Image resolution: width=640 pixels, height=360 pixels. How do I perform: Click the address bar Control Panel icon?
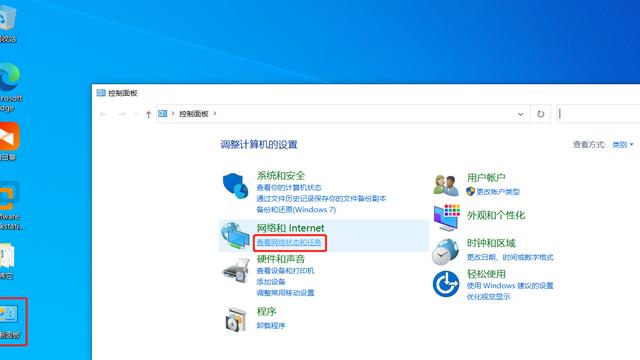click(x=162, y=113)
